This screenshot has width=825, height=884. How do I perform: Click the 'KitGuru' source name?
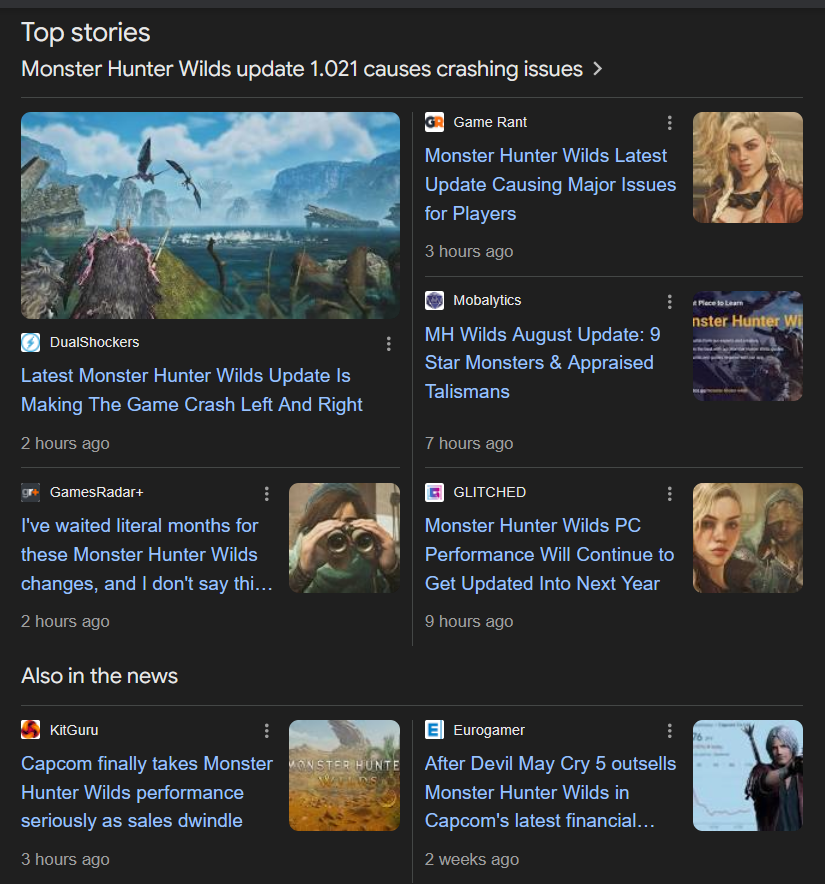pyautogui.click(x=74, y=730)
